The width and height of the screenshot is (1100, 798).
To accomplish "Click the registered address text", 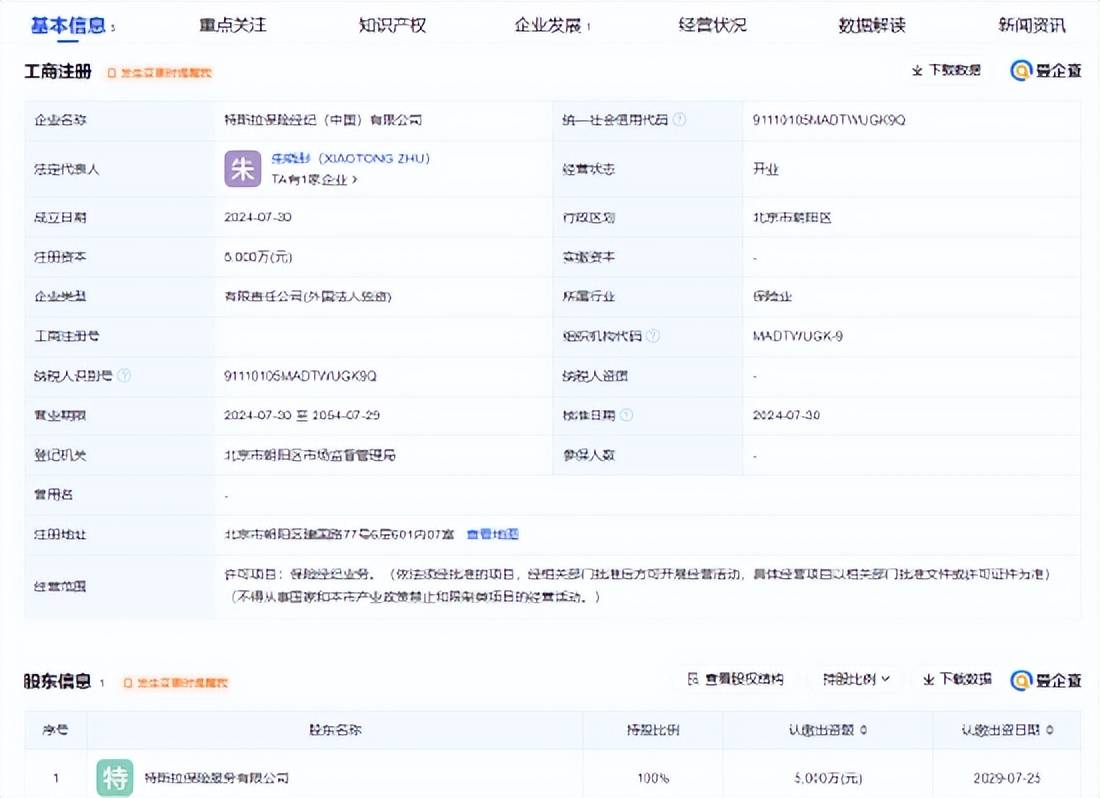I will 340,534.
